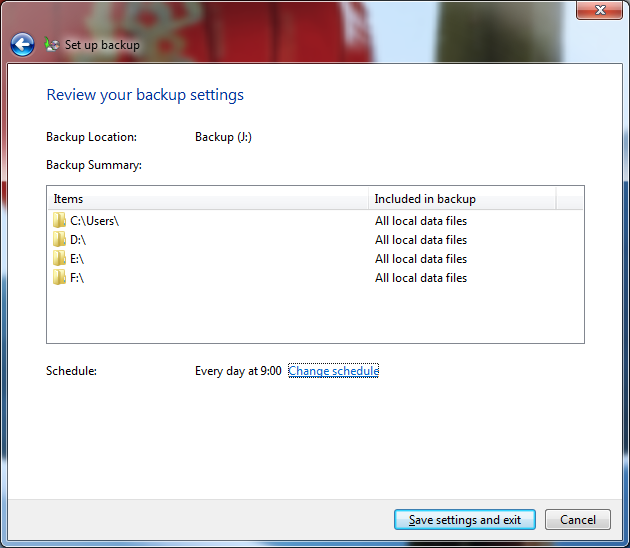This screenshot has width=630, height=548.
Task: Click All local data files in F:\ row
Action: (x=421, y=278)
